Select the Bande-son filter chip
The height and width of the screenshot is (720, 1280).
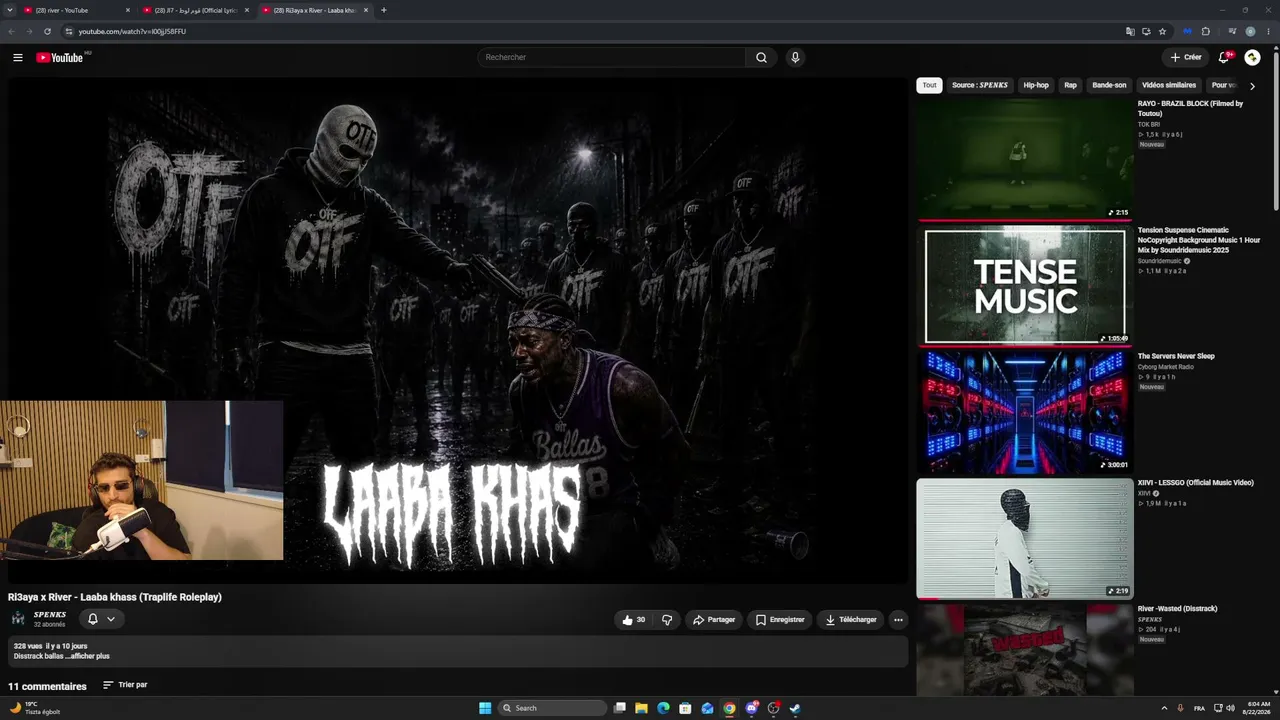coord(1109,86)
